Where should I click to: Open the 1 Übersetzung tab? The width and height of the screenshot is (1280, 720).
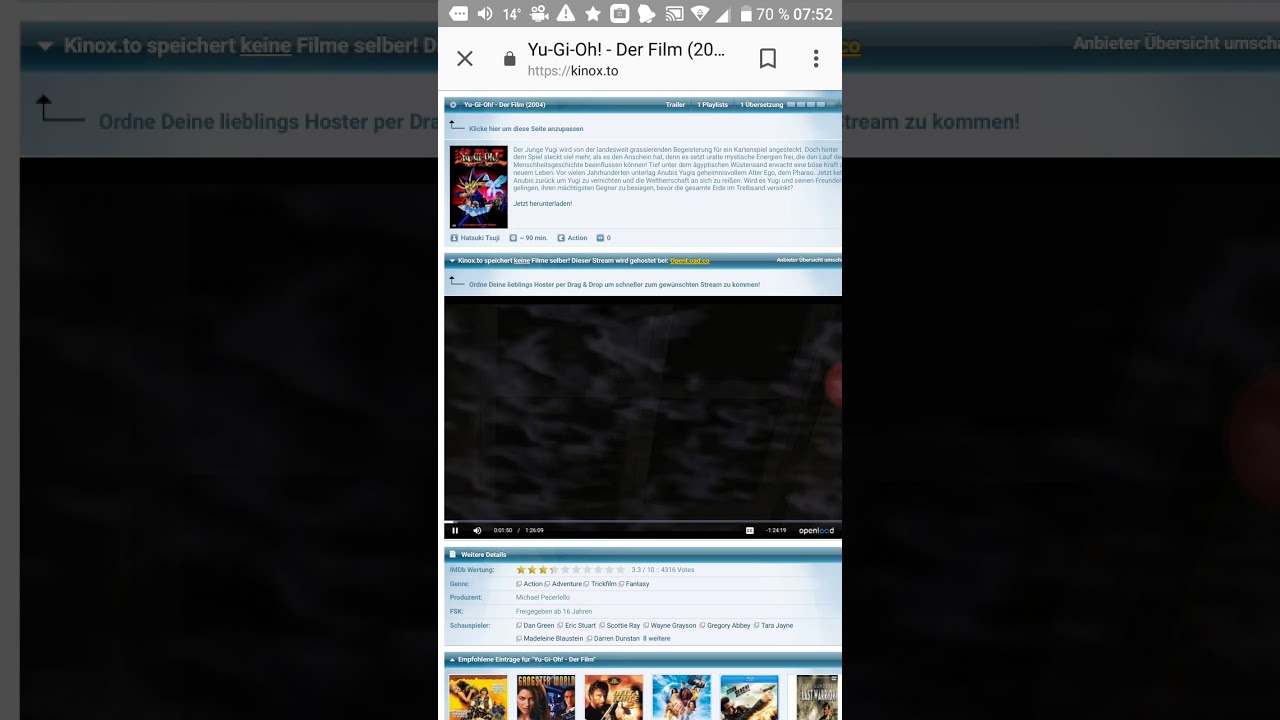762,105
